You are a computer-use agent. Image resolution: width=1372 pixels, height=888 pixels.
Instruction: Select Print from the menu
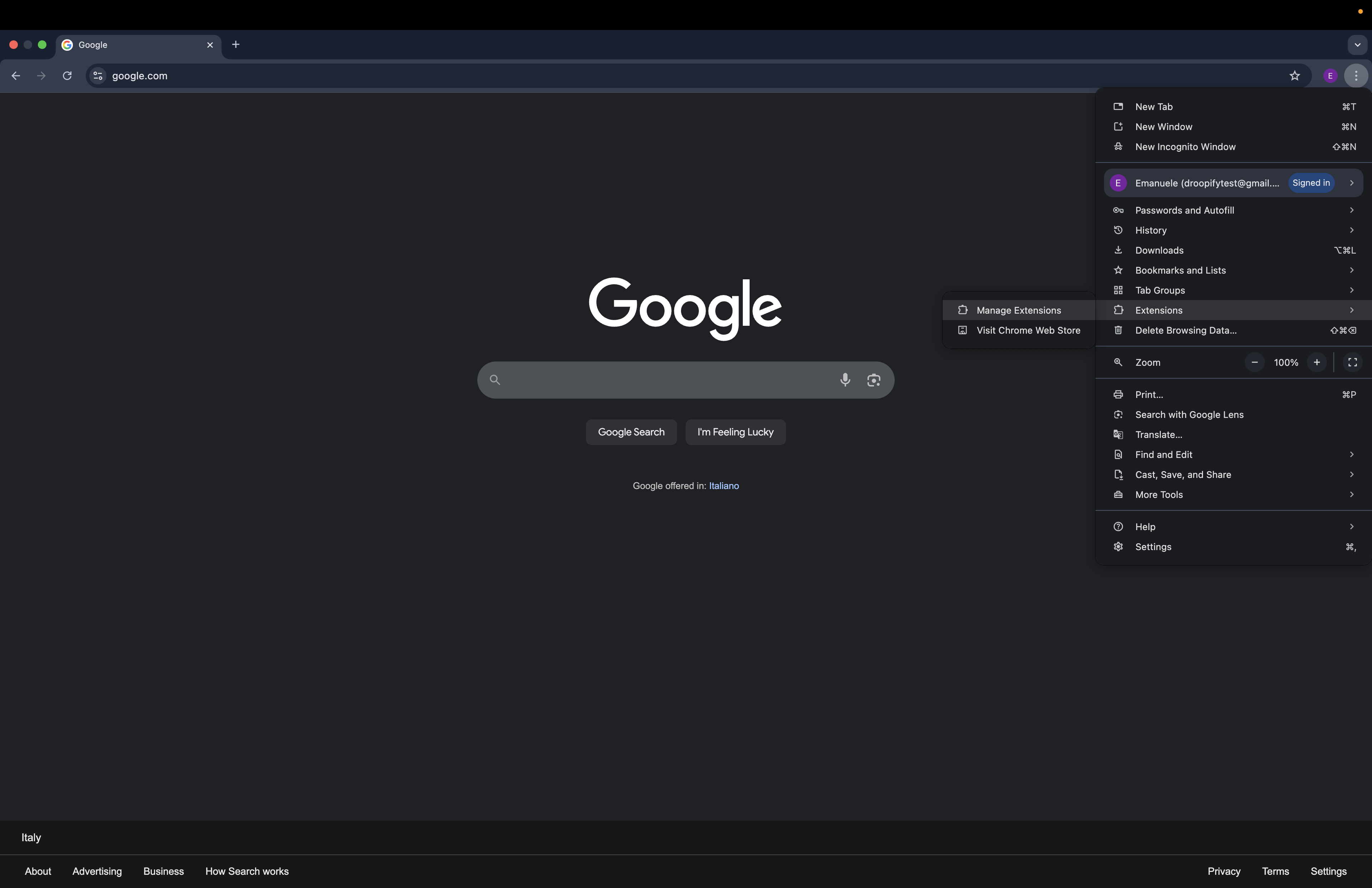[x=1234, y=395]
